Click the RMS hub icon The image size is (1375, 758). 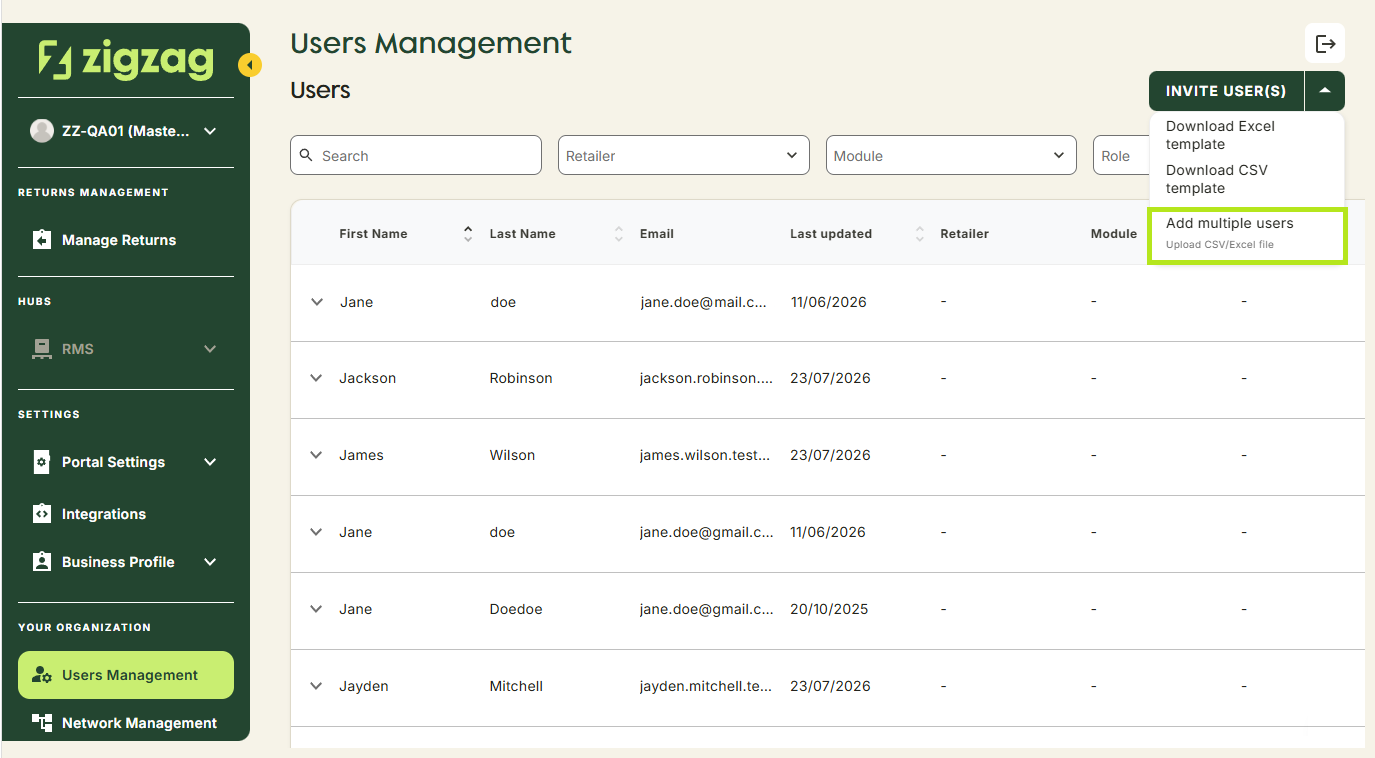[x=42, y=349]
